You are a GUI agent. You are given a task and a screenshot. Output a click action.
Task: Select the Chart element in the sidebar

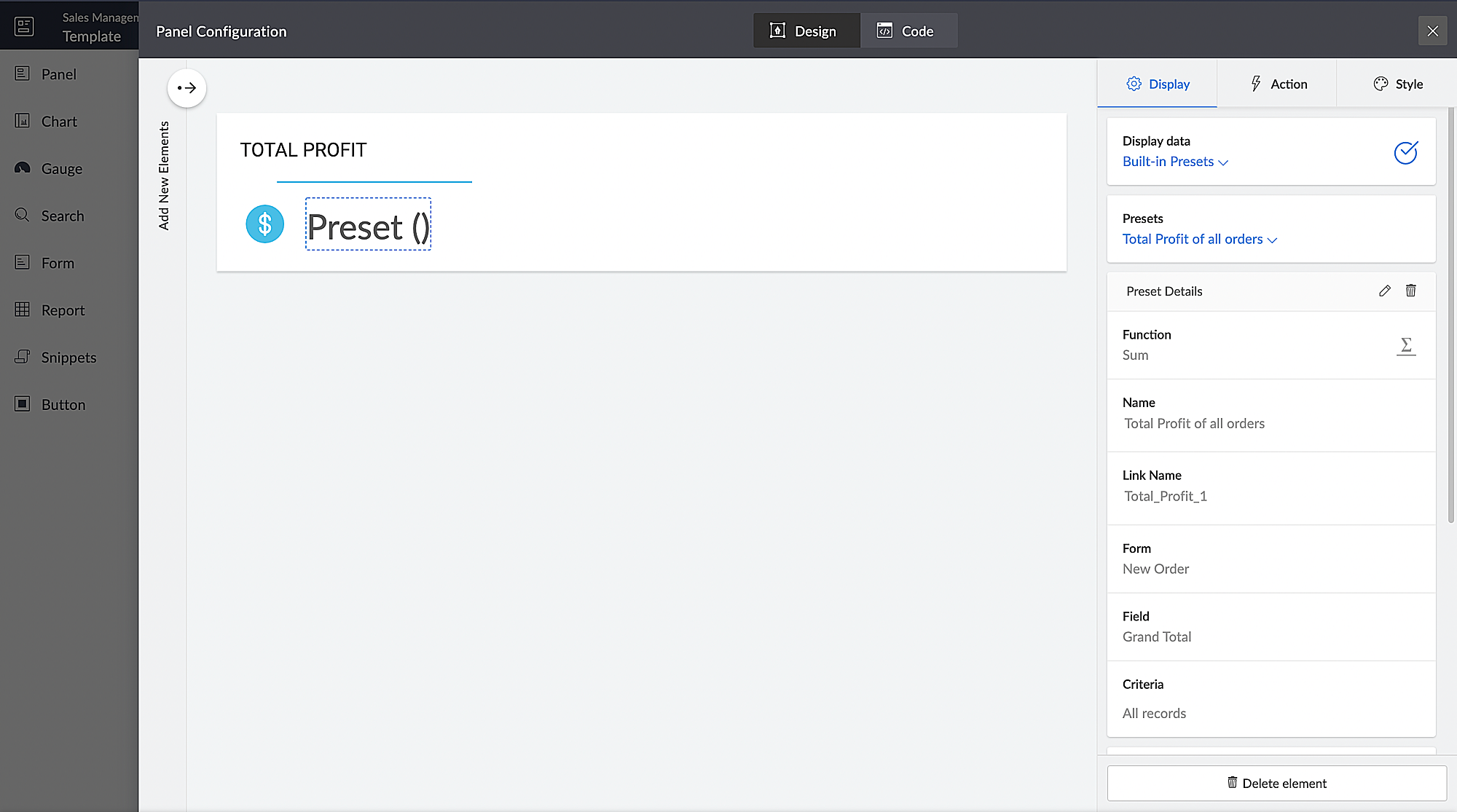[58, 122]
